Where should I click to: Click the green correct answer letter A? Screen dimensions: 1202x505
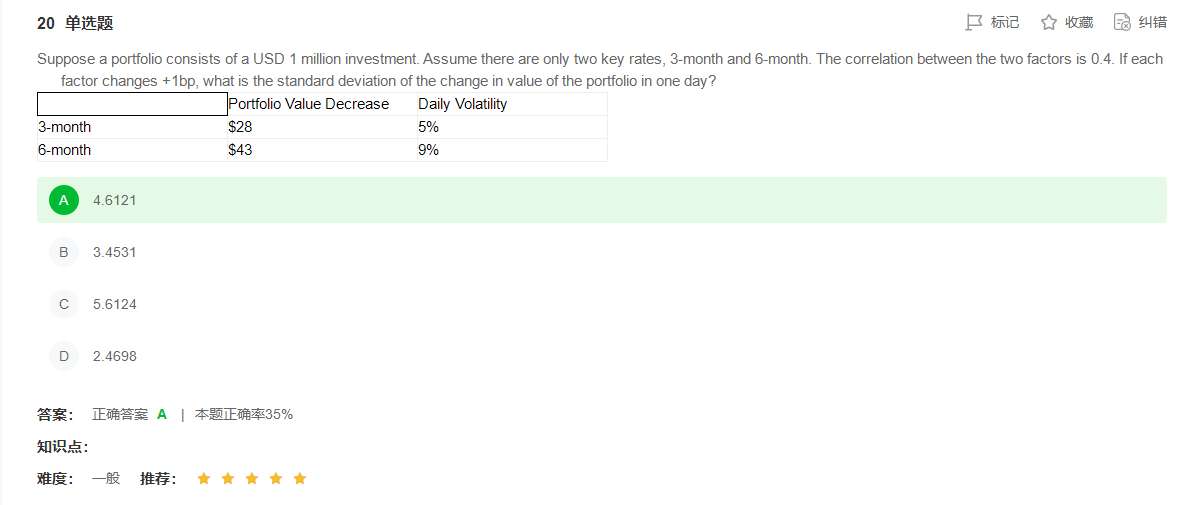162,414
